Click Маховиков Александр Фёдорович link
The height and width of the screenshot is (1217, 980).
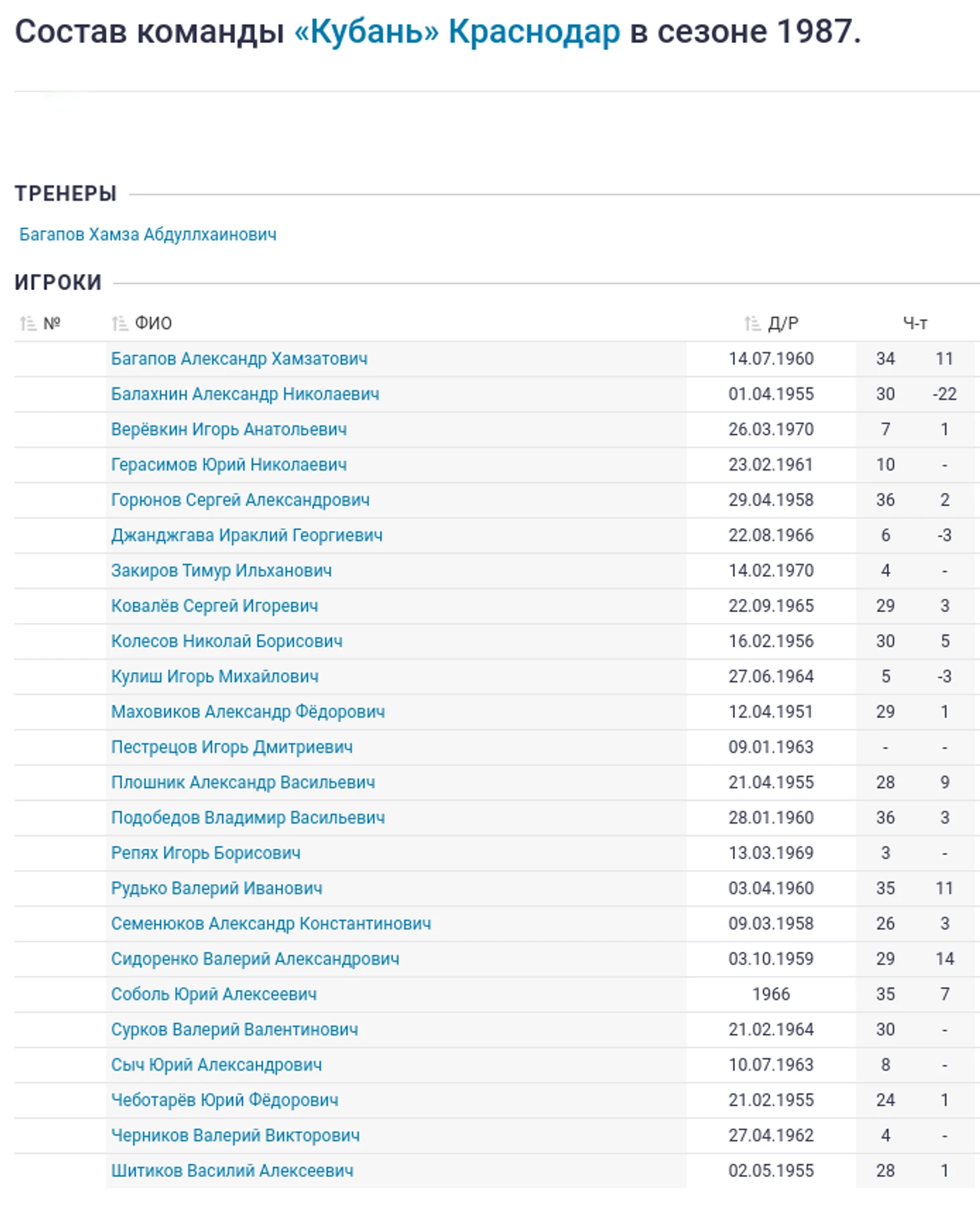point(248,712)
